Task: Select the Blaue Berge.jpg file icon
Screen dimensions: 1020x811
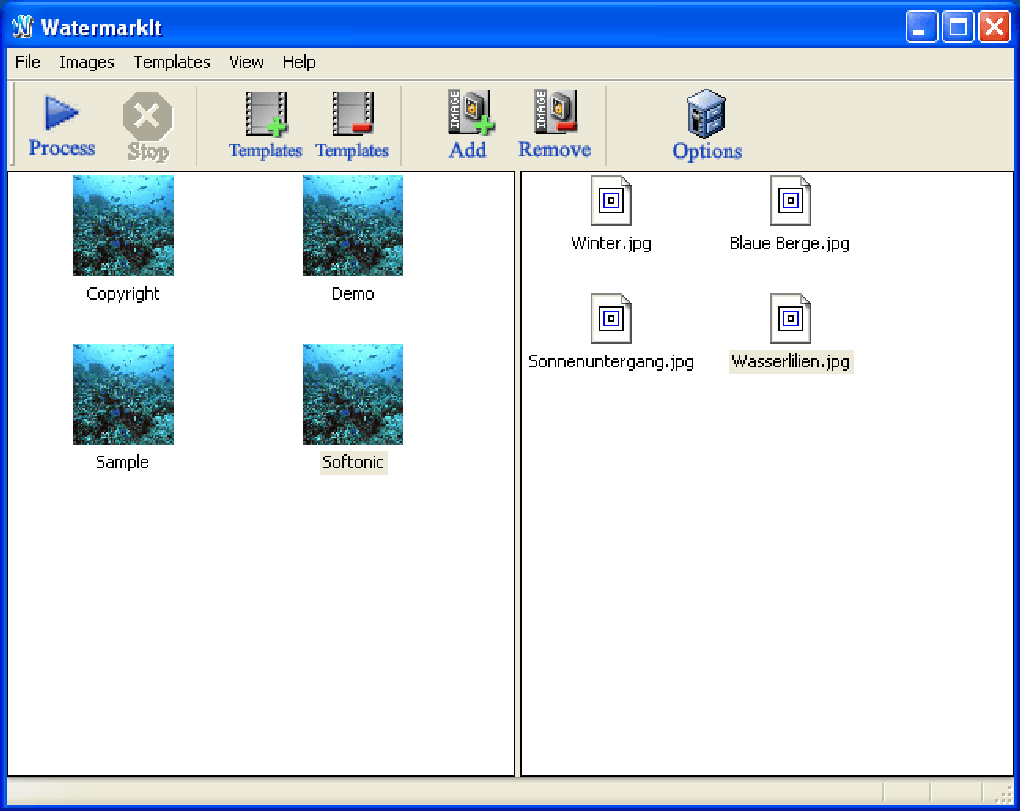Action: coord(790,199)
